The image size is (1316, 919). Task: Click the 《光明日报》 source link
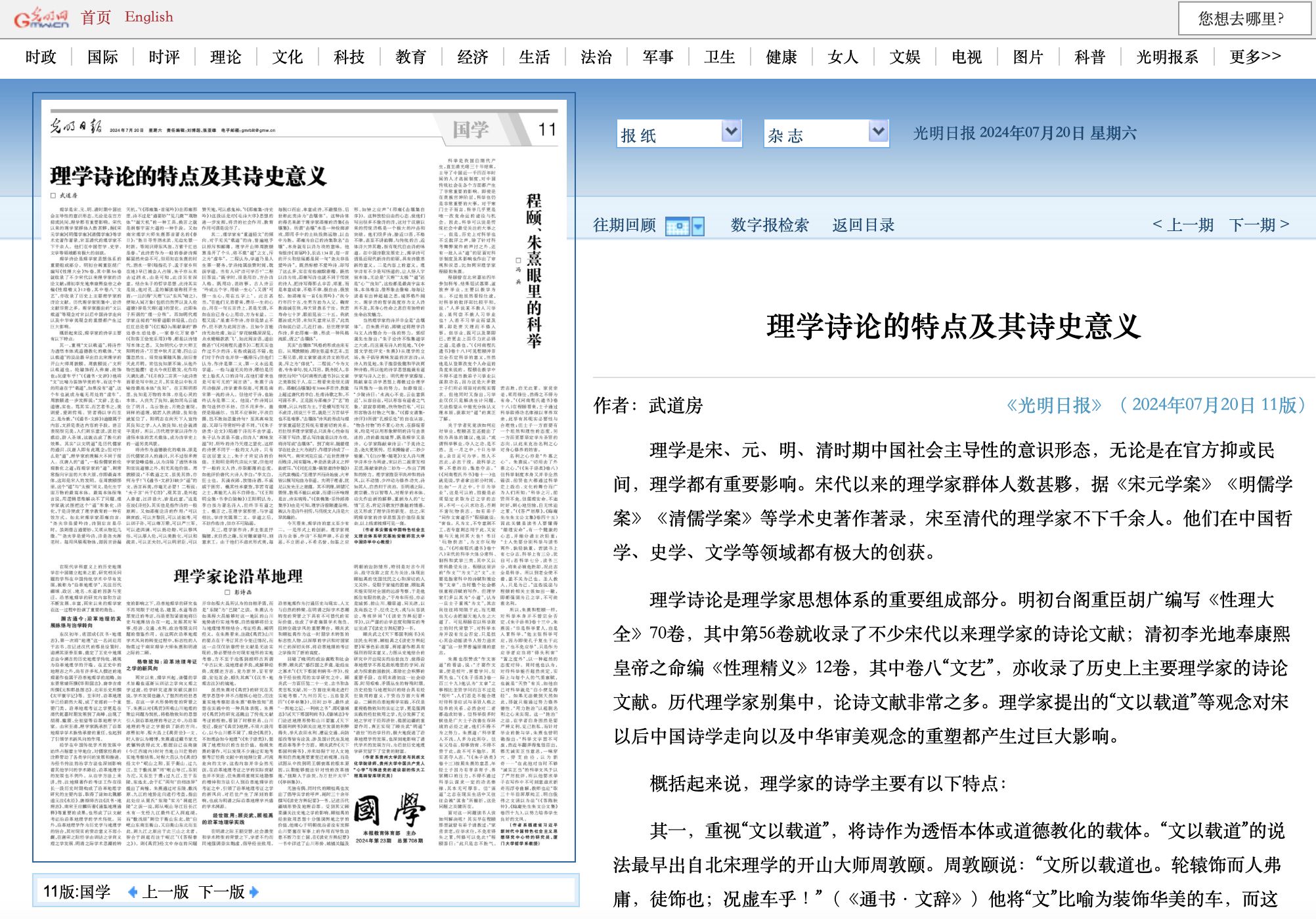1054,405
